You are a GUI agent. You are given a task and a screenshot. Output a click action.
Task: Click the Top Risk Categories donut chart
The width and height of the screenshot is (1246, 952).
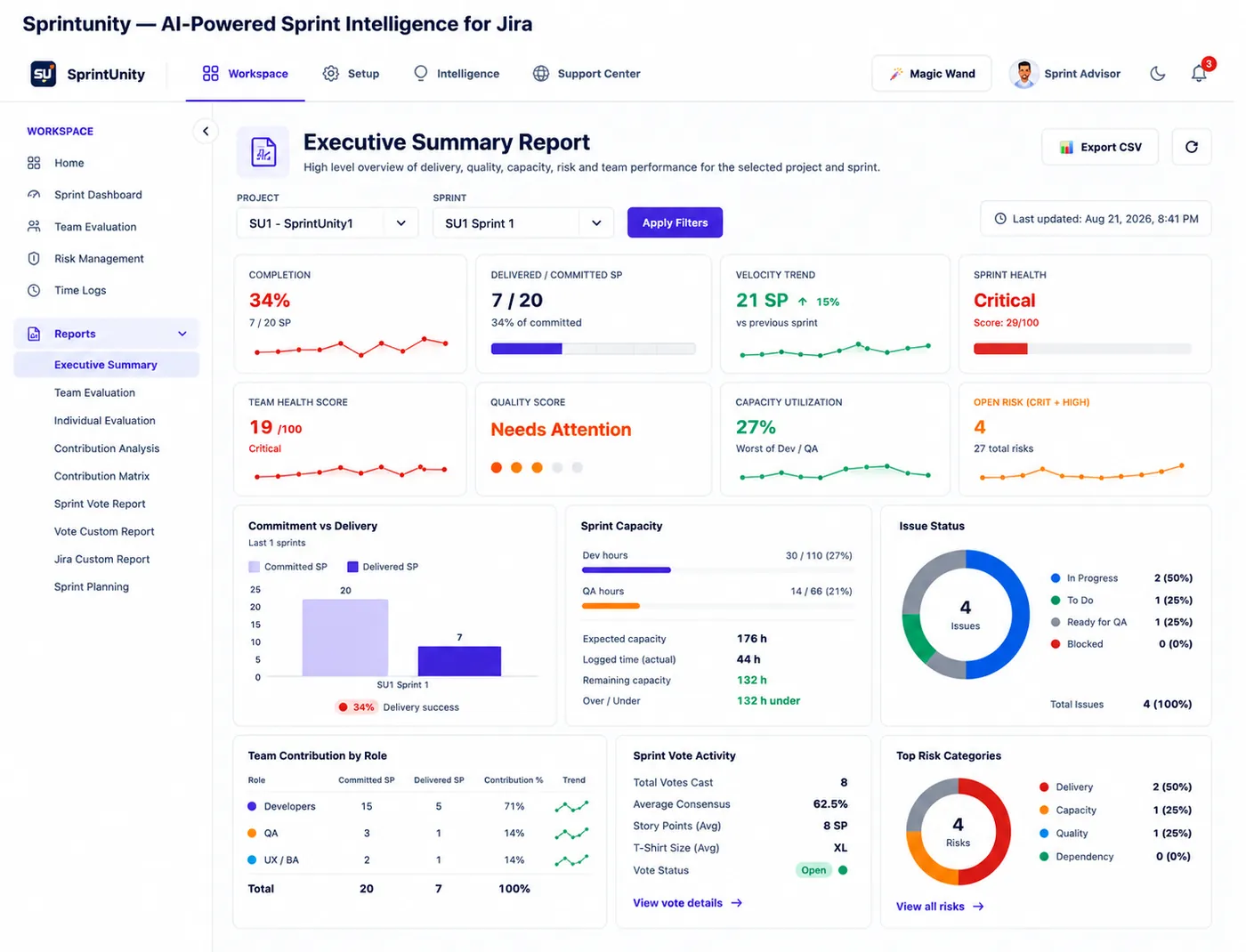(x=959, y=832)
